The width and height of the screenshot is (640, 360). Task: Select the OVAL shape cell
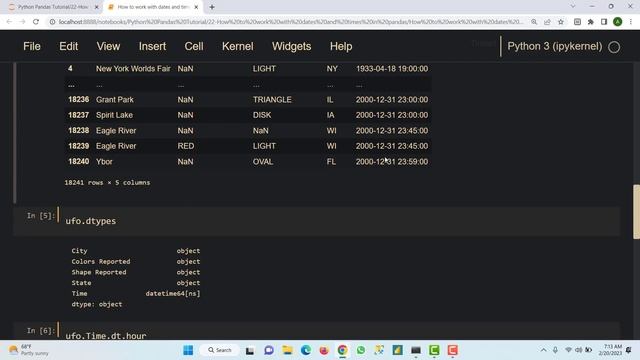263,162
